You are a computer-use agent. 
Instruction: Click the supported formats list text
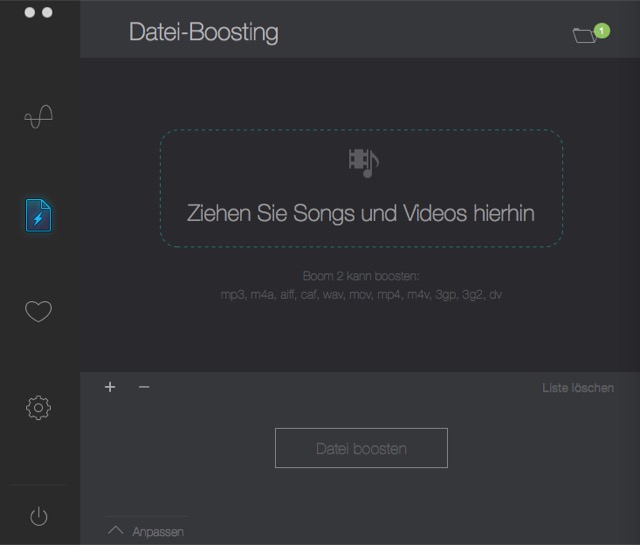[361, 295]
